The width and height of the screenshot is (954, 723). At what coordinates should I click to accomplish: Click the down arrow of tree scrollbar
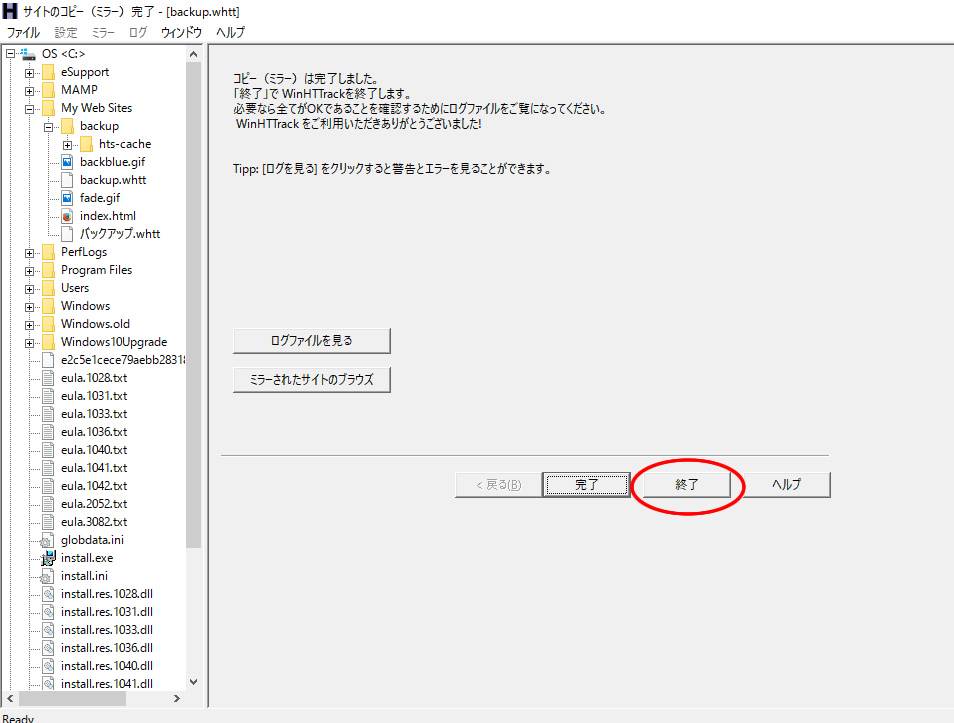(x=194, y=682)
